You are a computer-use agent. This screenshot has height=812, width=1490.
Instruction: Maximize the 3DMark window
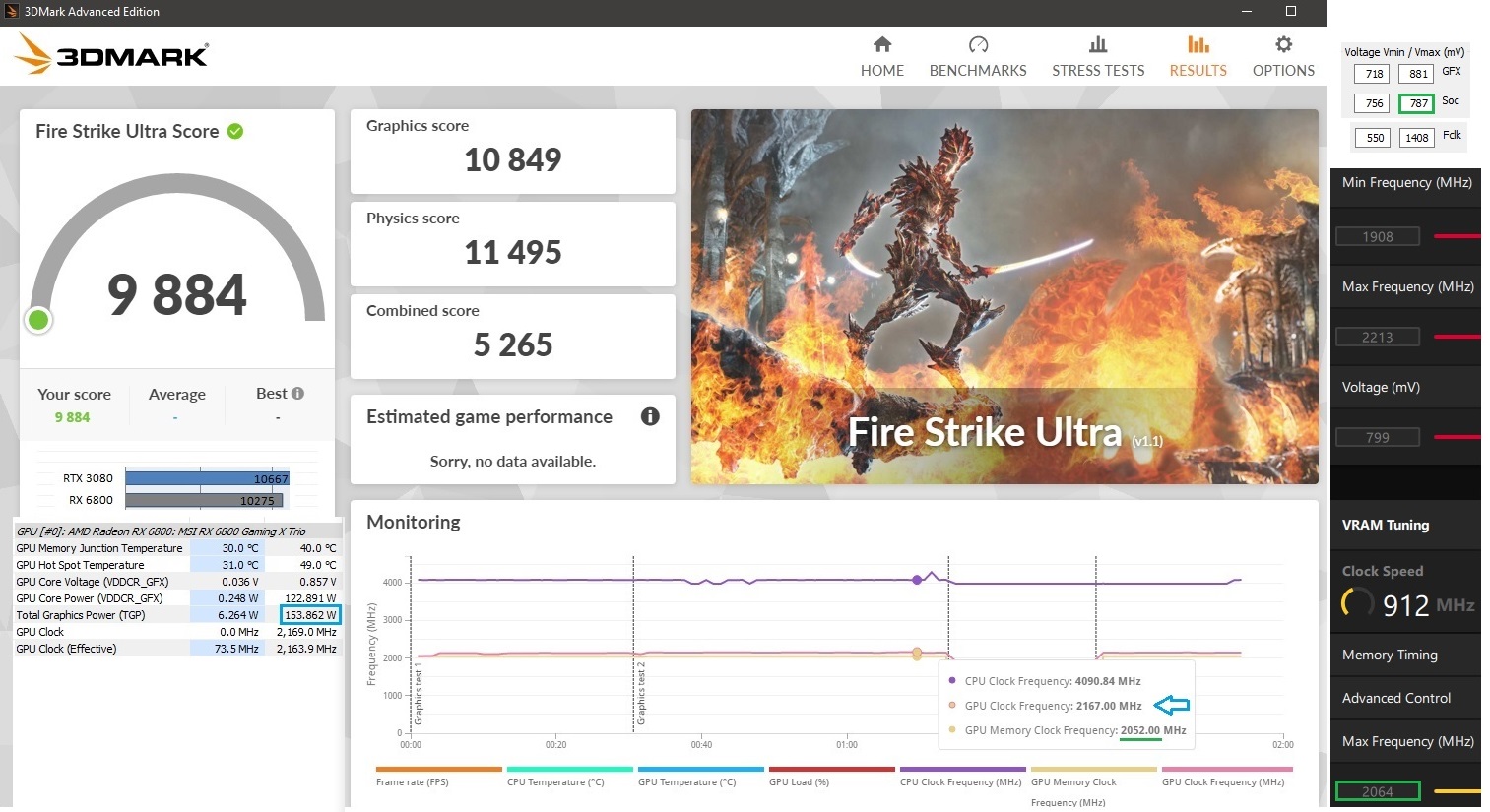pyautogui.click(x=1291, y=11)
